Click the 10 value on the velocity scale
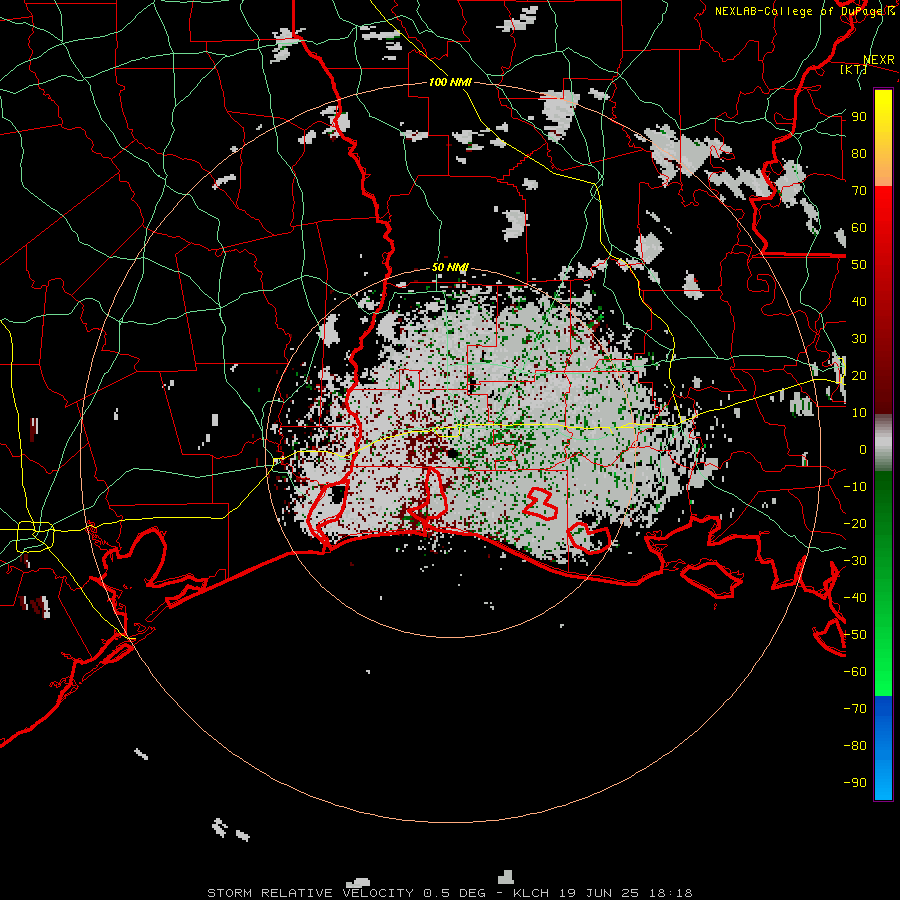The width and height of the screenshot is (900, 900). (859, 413)
